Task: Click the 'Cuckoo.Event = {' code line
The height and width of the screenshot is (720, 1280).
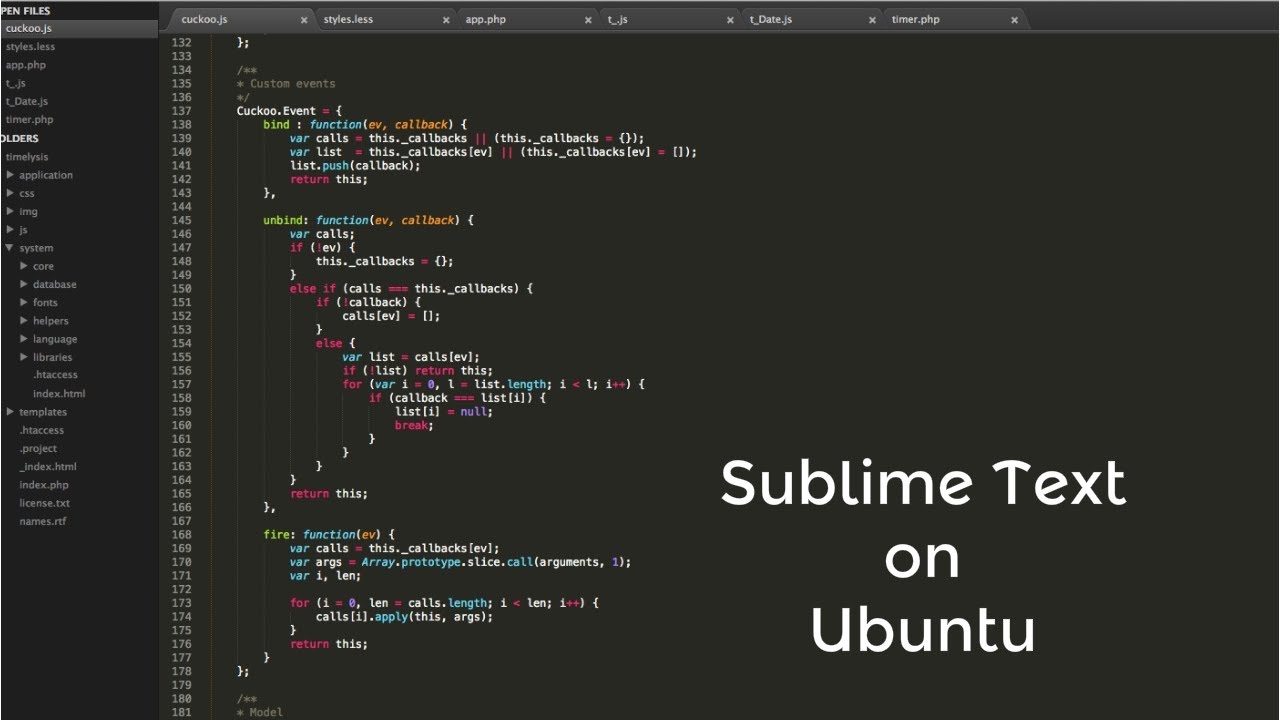Action: (290, 111)
